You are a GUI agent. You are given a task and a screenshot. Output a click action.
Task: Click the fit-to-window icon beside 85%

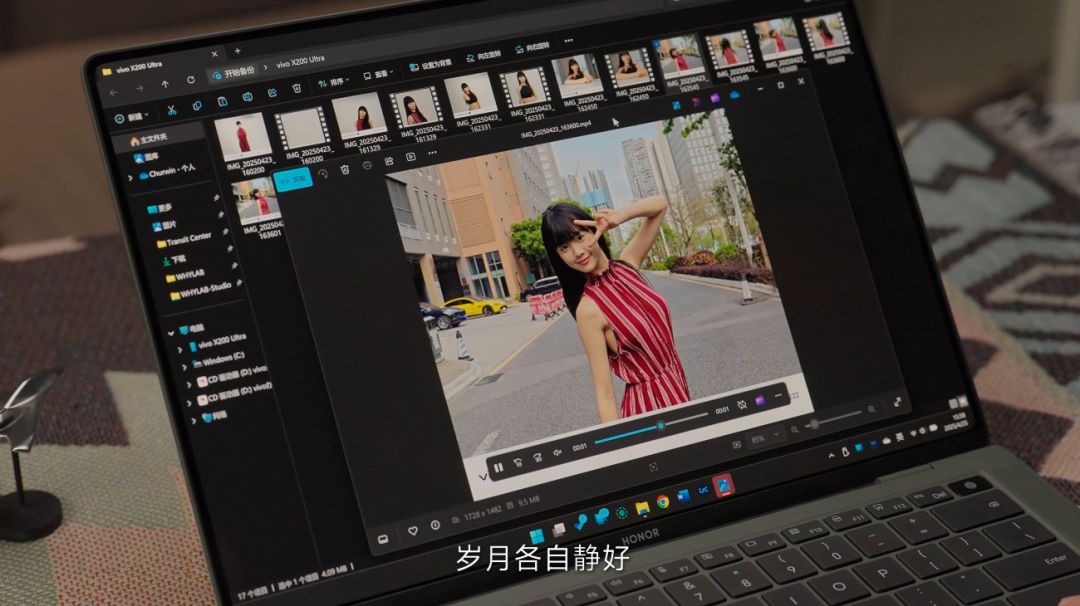[736, 446]
